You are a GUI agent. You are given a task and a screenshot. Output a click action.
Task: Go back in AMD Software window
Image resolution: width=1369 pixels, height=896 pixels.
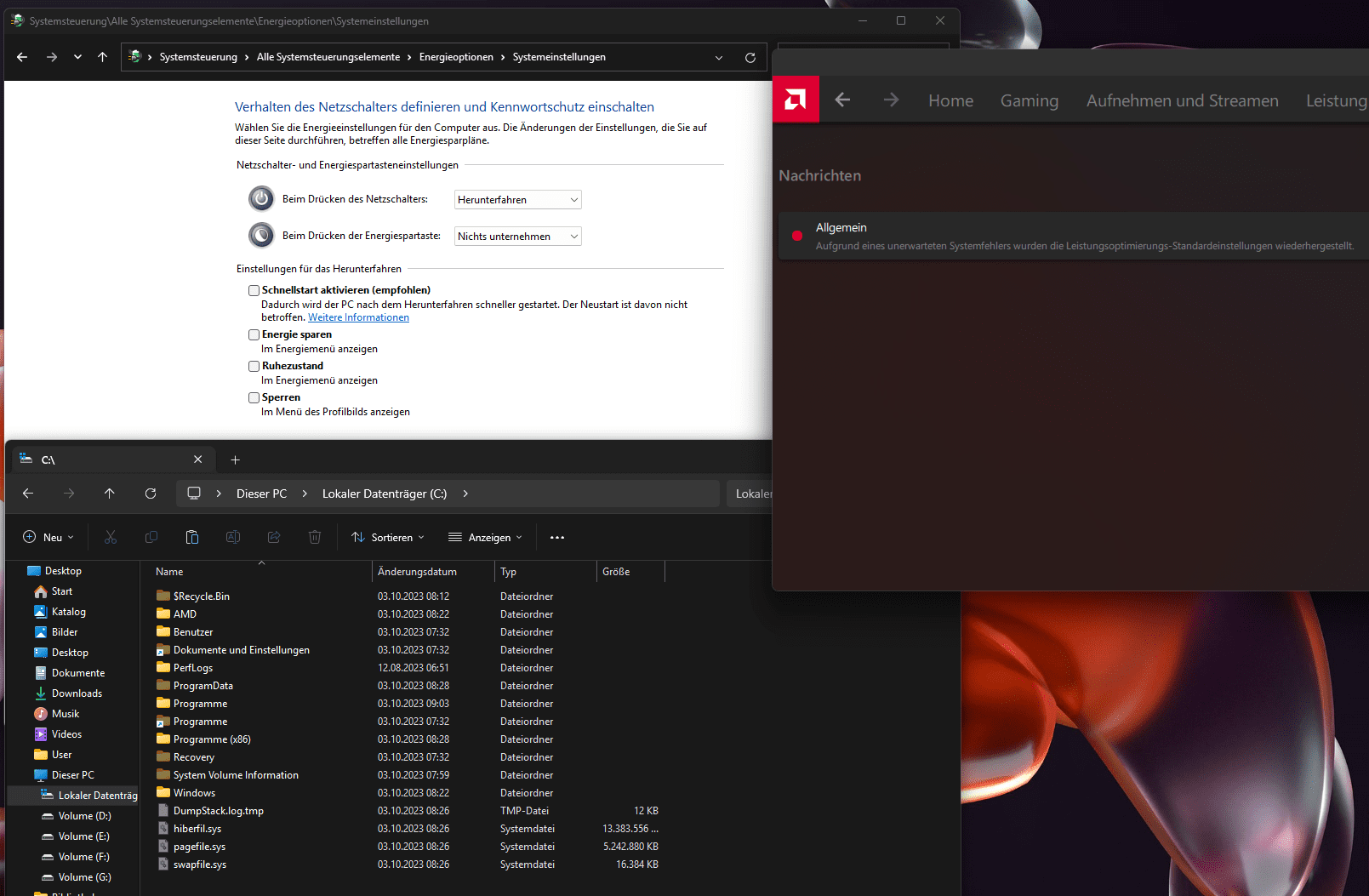tap(842, 100)
